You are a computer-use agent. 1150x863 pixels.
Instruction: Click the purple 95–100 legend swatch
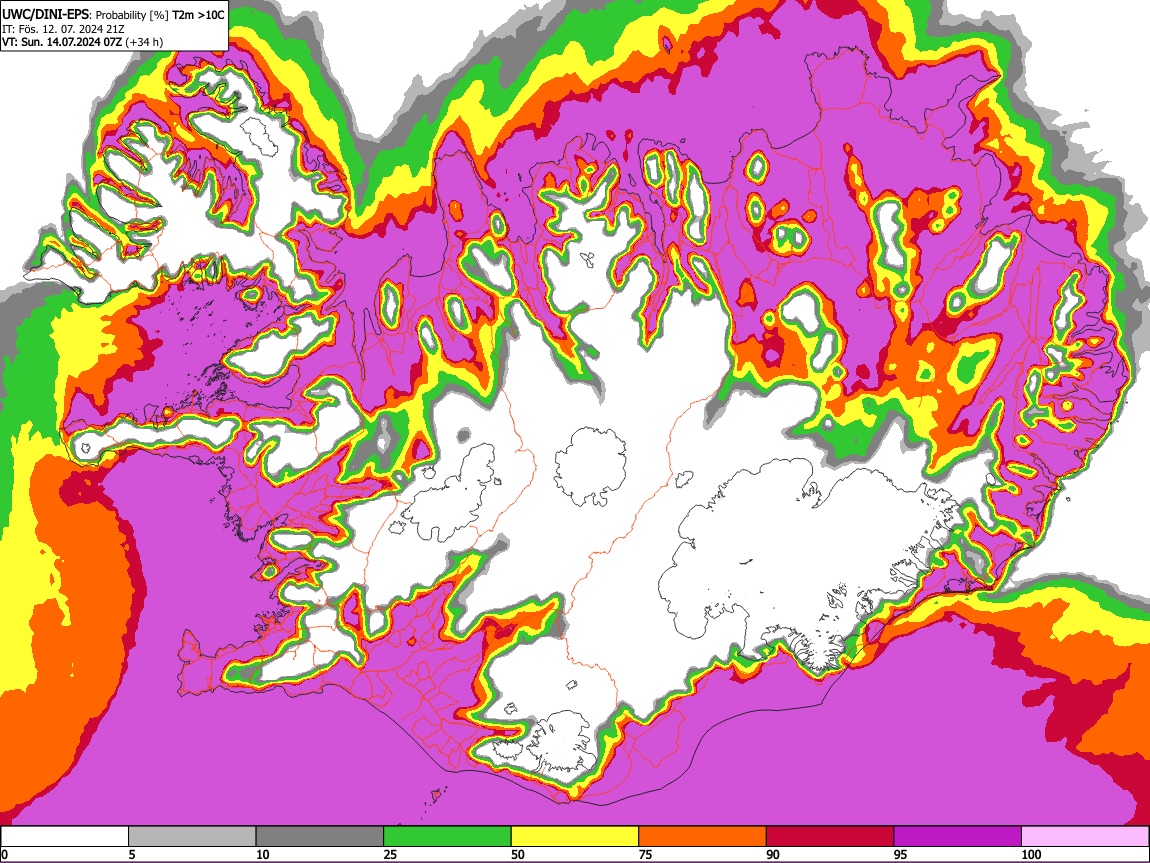click(x=958, y=836)
